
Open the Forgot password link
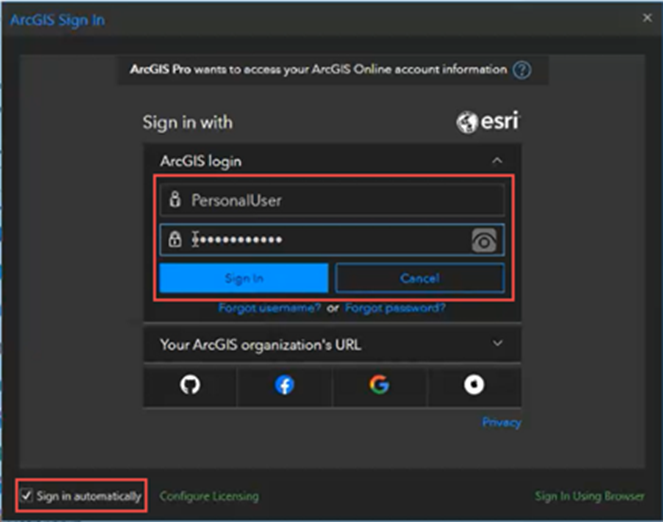point(395,308)
